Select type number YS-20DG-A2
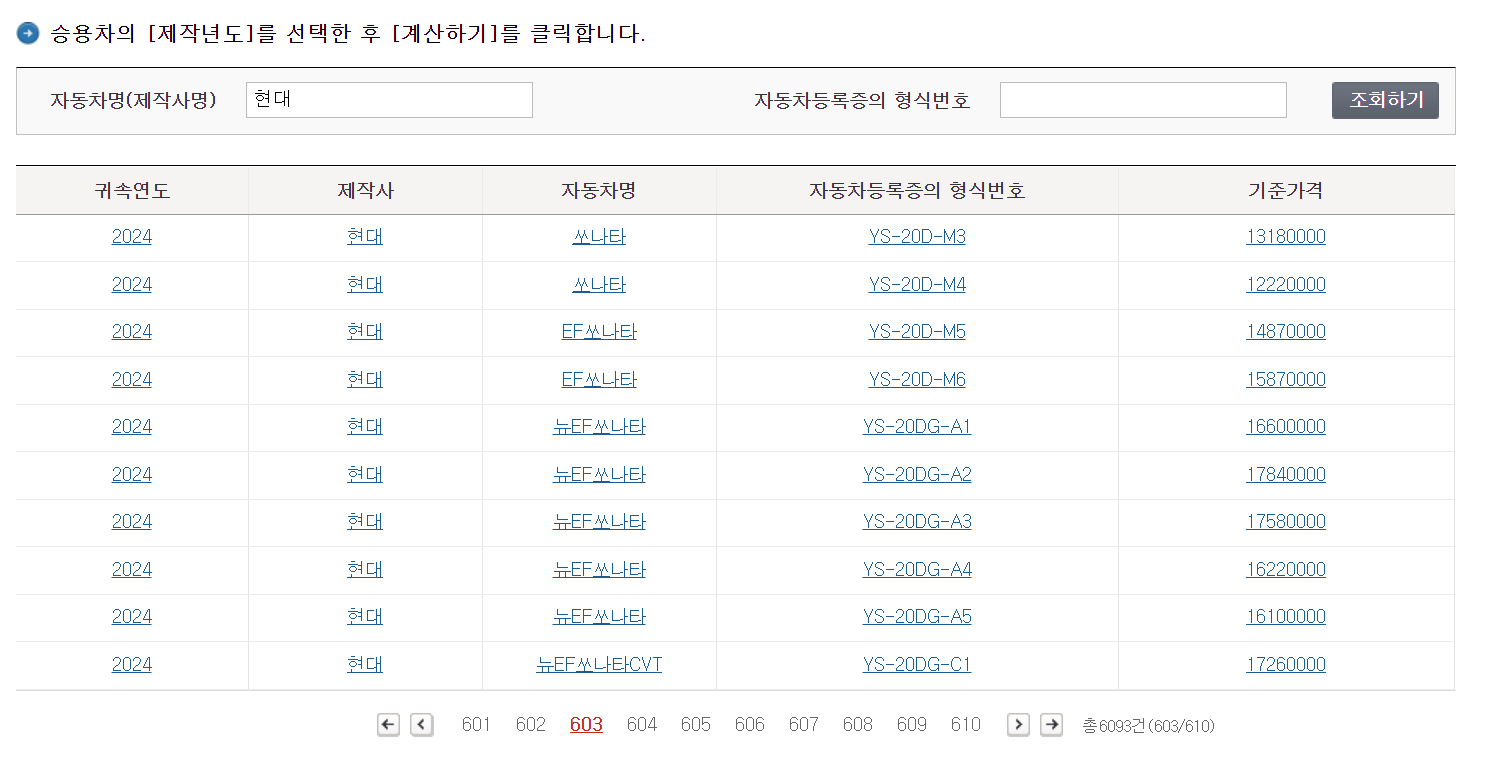The height and width of the screenshot is (759, 1486). [x=917, y=475]
